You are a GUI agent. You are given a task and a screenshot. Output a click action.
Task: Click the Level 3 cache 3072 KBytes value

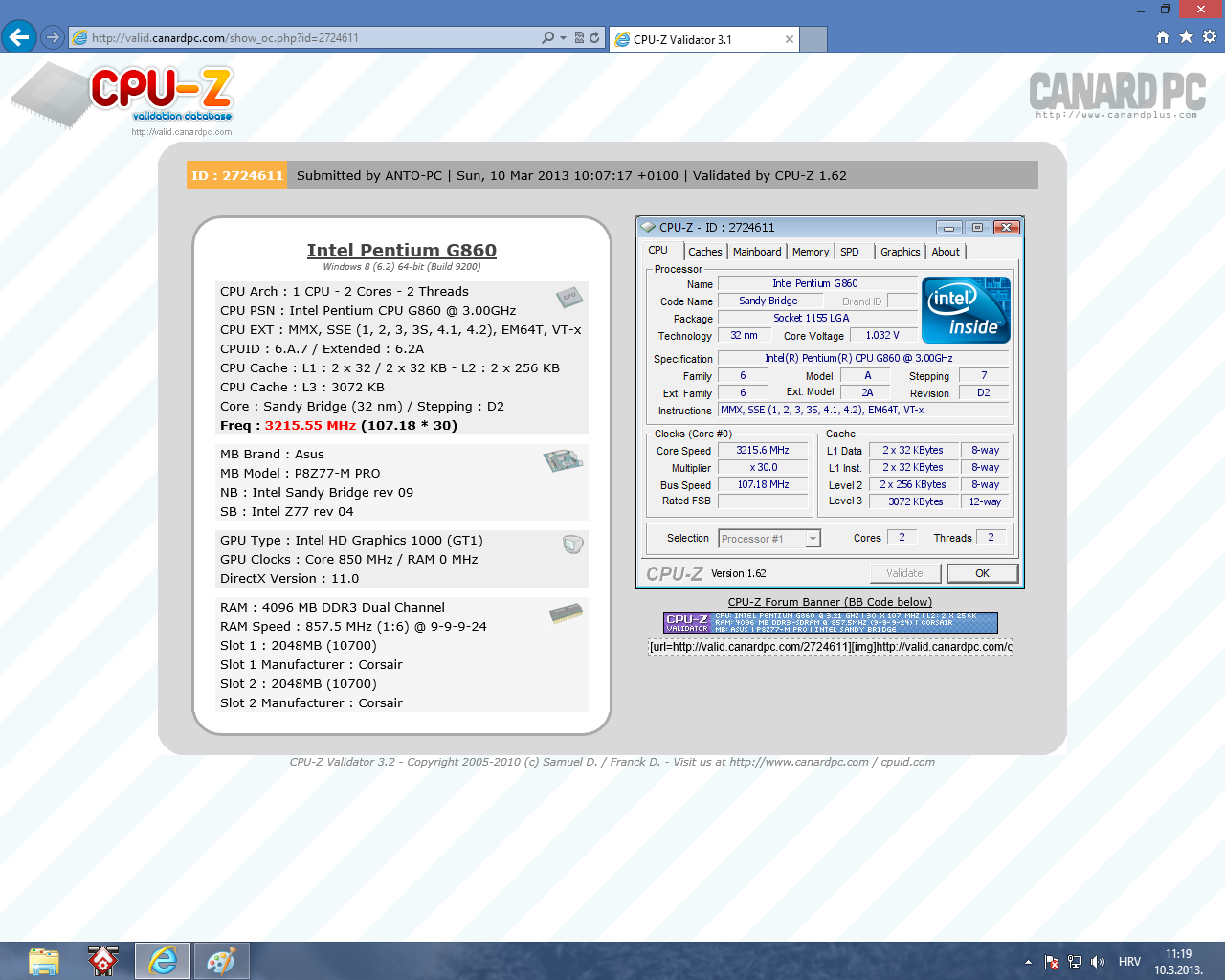pos(916,501)
